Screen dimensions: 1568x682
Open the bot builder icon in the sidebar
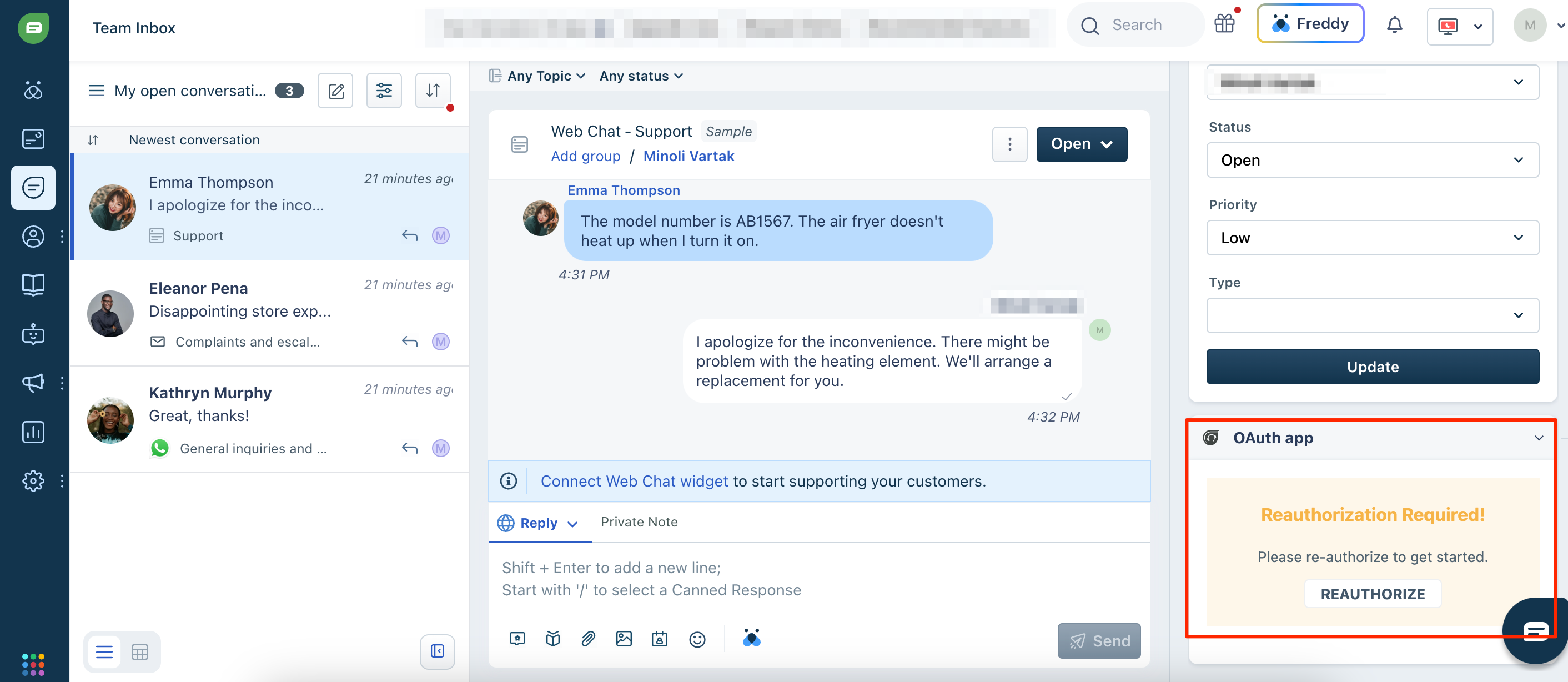point(33,334)
